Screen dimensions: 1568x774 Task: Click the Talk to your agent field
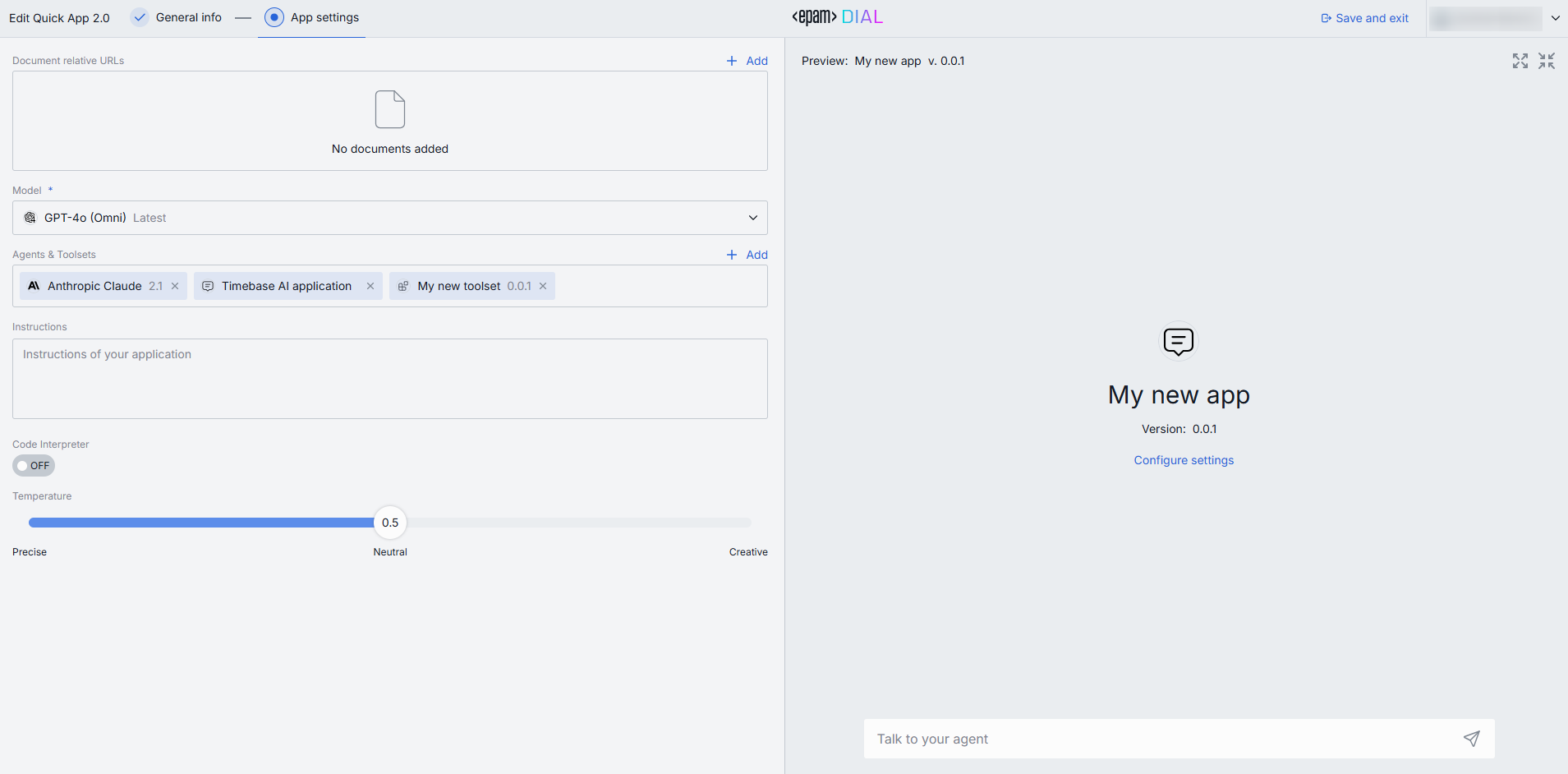(x=1158, y=739)
